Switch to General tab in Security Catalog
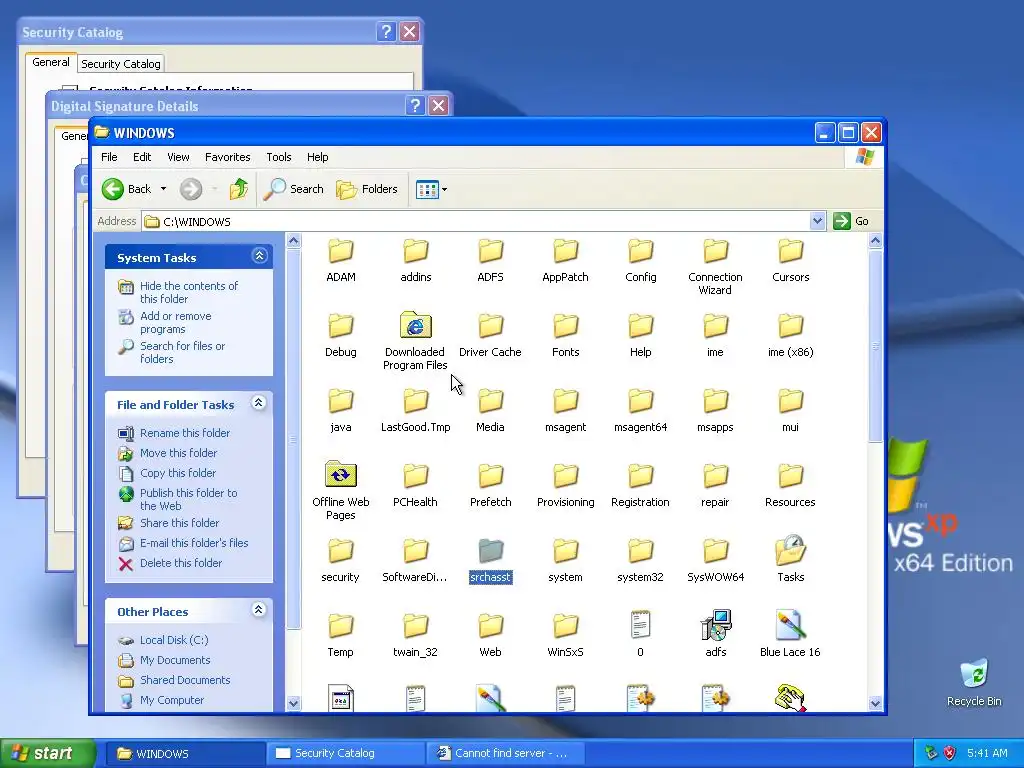 point(50,62)
